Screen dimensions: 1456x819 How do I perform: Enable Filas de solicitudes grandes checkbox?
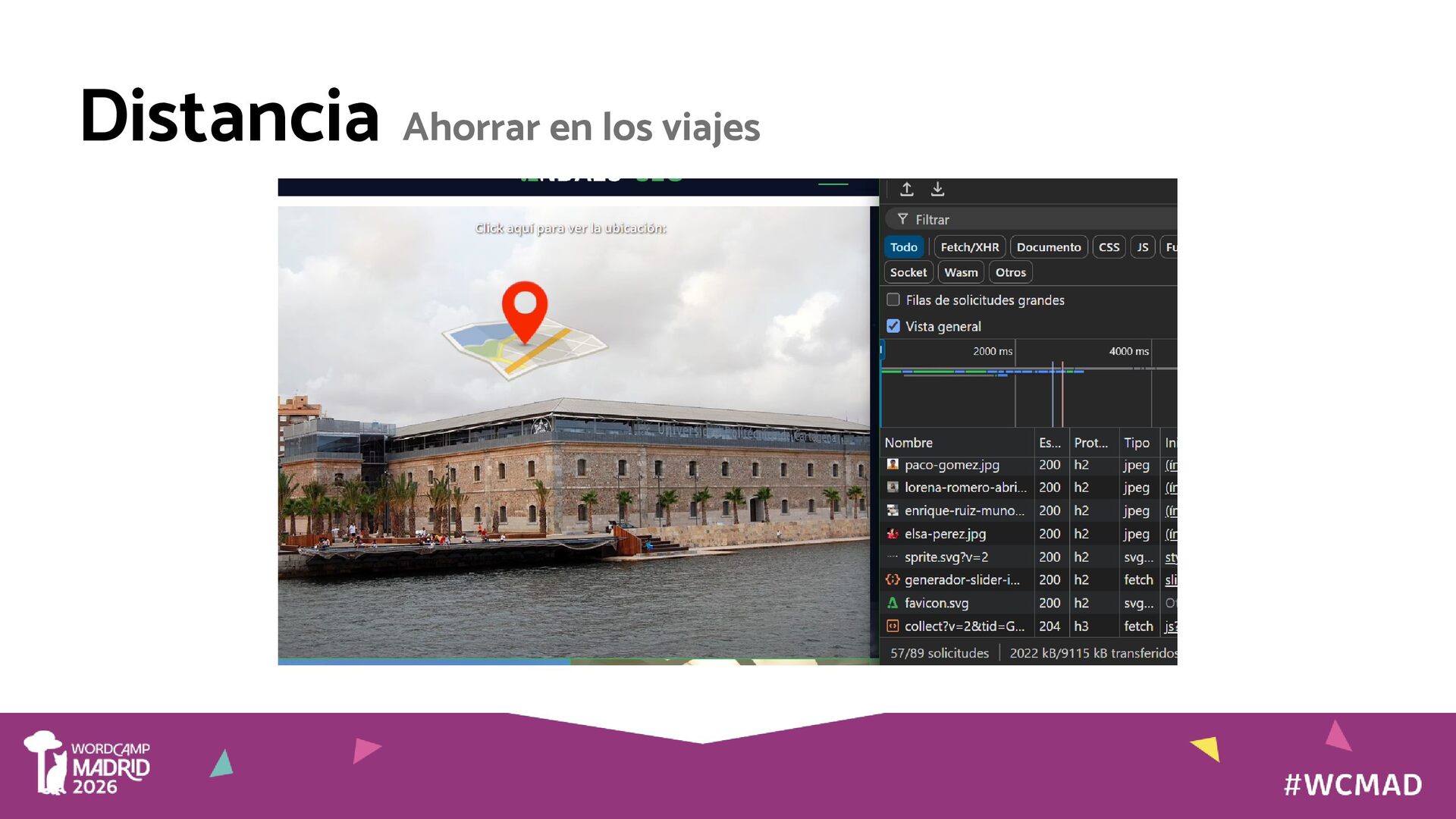893,300
